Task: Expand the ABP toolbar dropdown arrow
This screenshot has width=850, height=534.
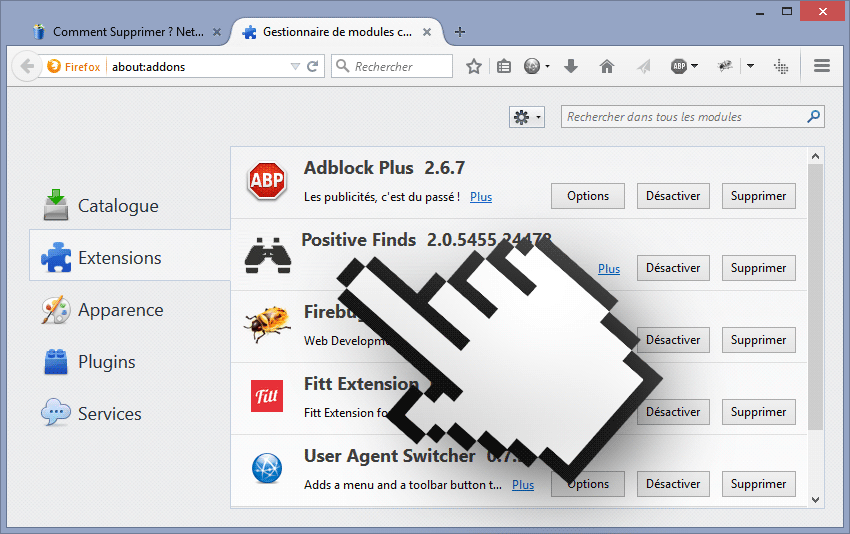Action: [x=694, y=66]
